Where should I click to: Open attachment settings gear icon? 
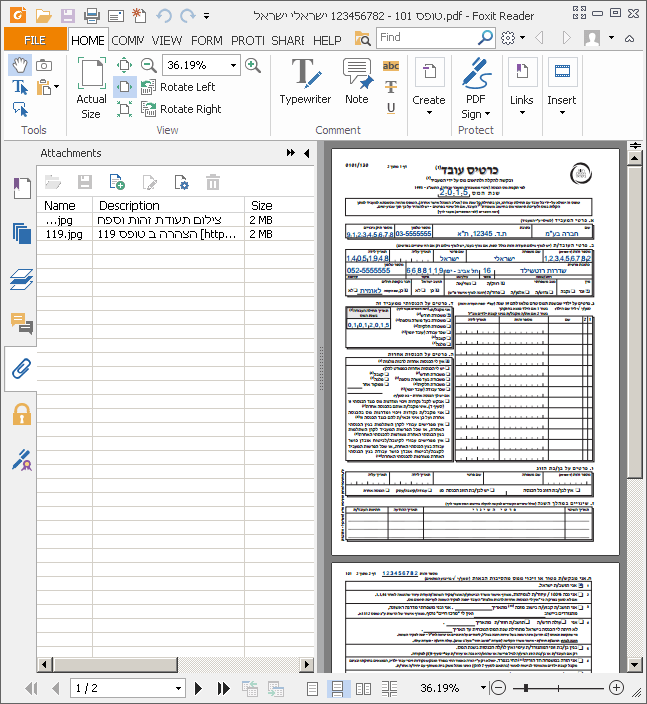[181, 182]
